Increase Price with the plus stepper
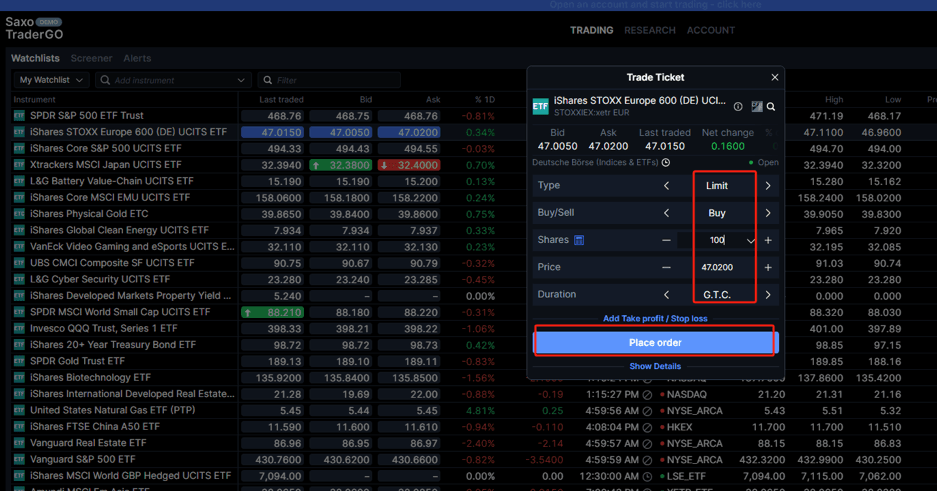Viewport: 937px width, 491px height. click(x=768, y=268)
